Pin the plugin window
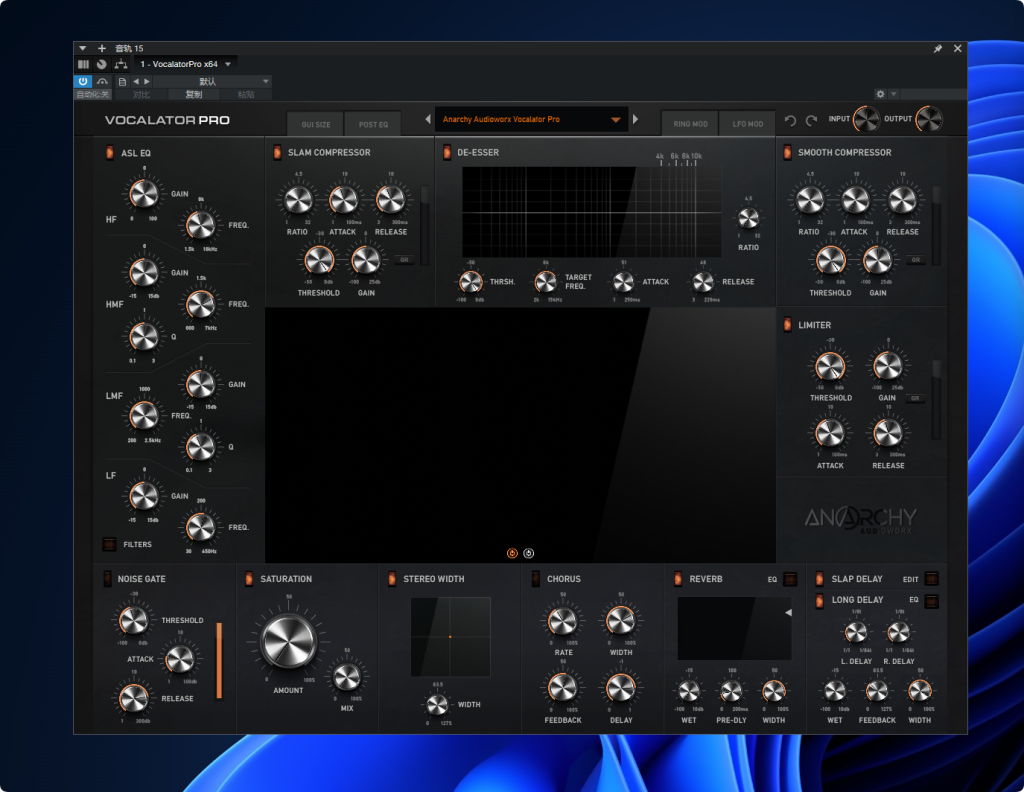The image size is (1024, 792). click(938, 48)
